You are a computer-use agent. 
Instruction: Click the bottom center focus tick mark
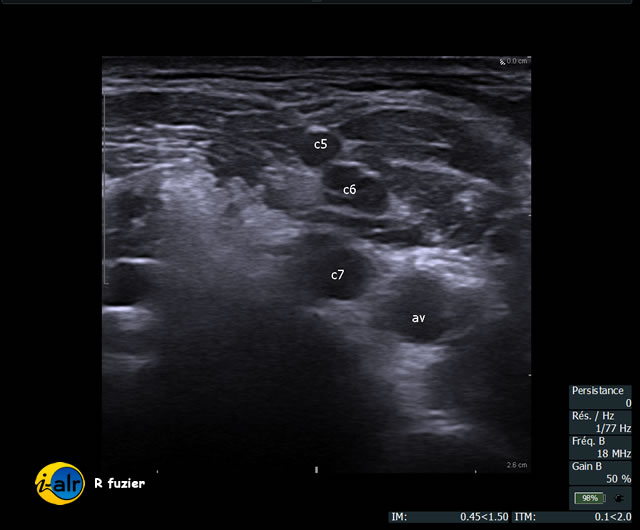click(x=316, y=468)
